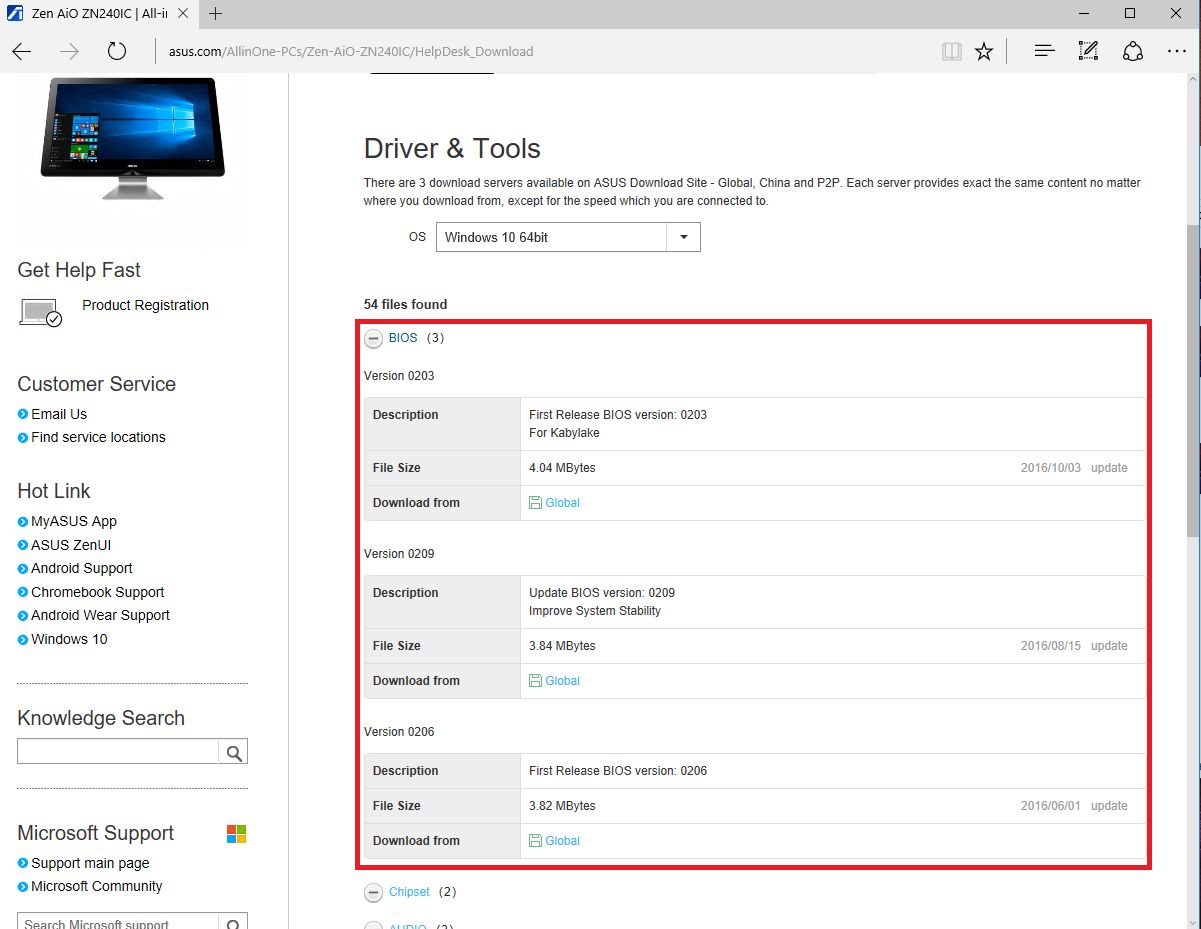
Task: Click the Product Registration laptop icon
Action: [41, 313]
